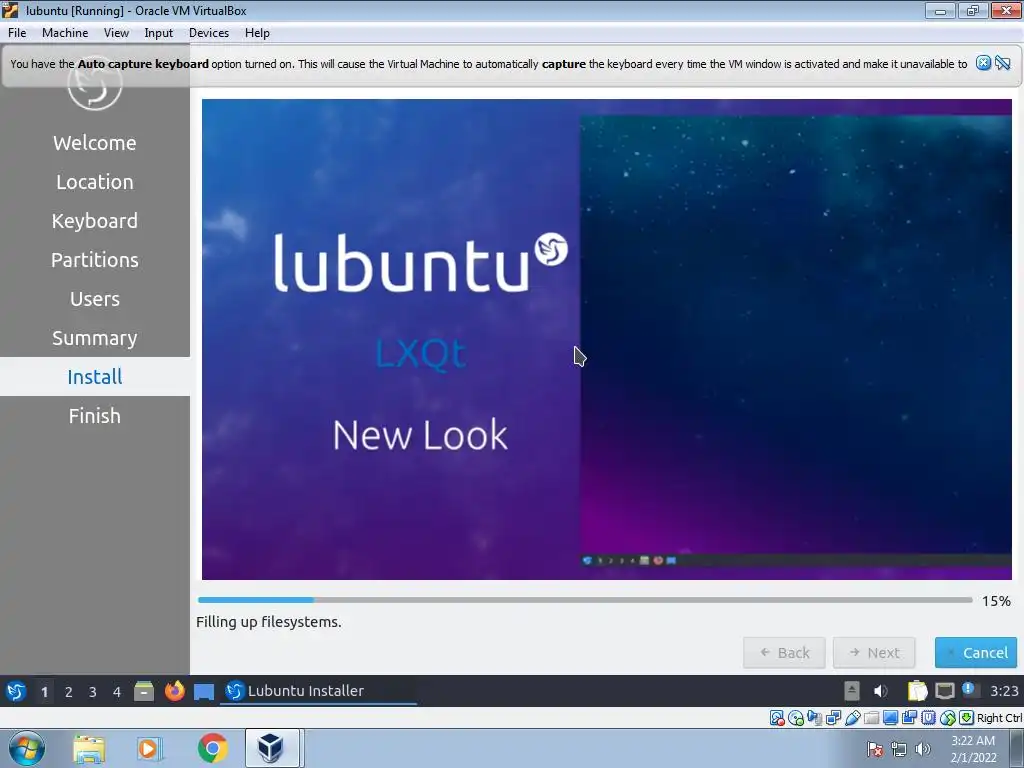Click the show desktop icon in Lubuntu panel

(x=204, y=692)
